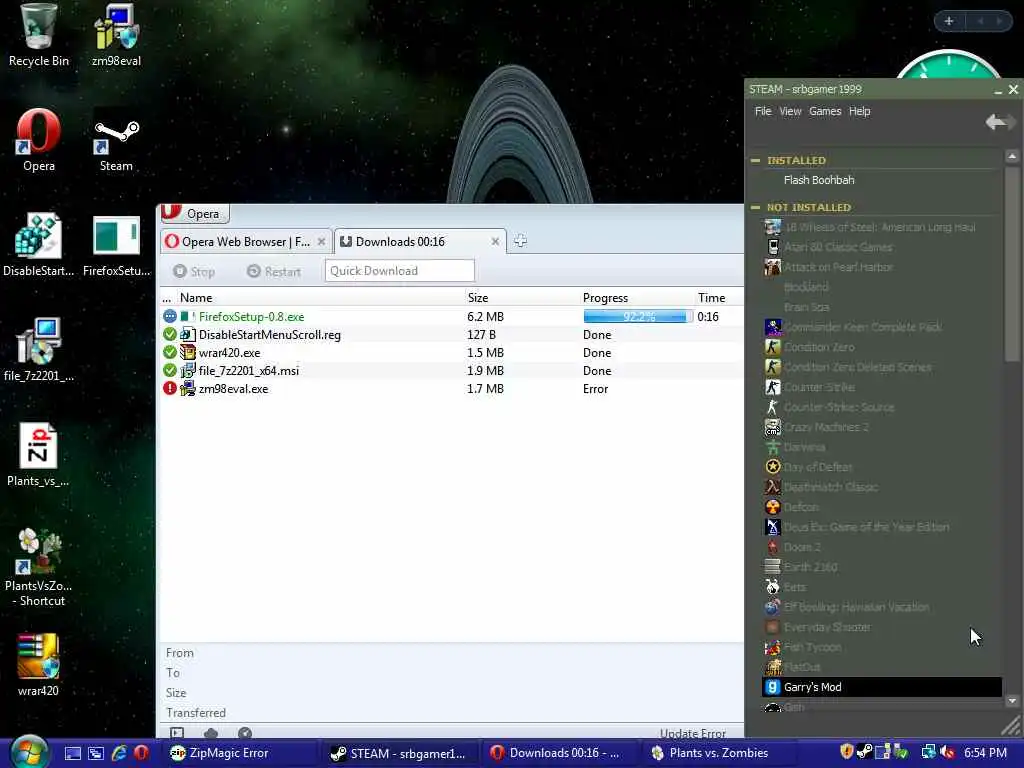The height and width of the screenshot is (768, 1024).
Task: Select Counter-Strike: Source in Steam list
Action: pos(882,407)
